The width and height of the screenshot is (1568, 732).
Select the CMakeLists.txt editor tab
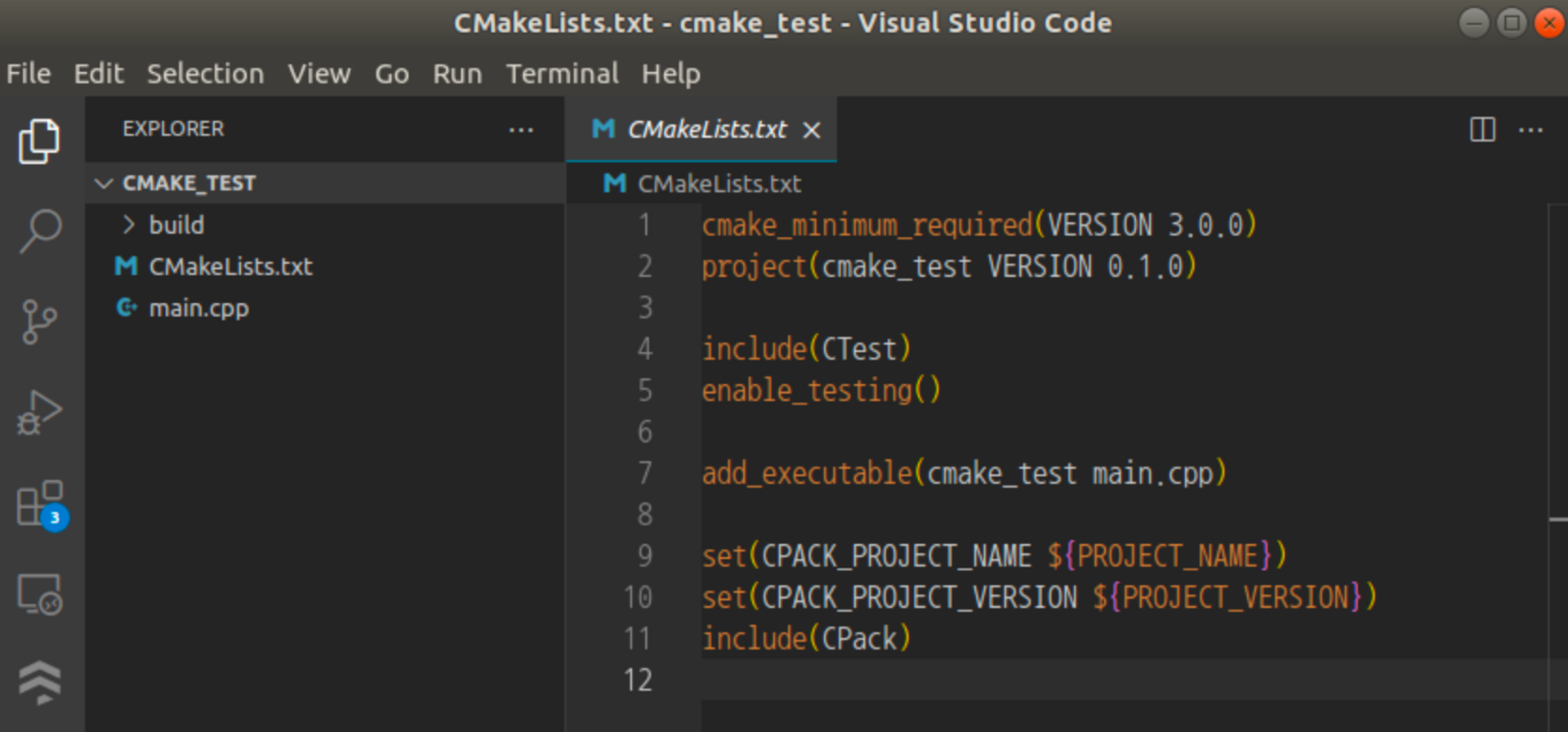tap(701, 129)
